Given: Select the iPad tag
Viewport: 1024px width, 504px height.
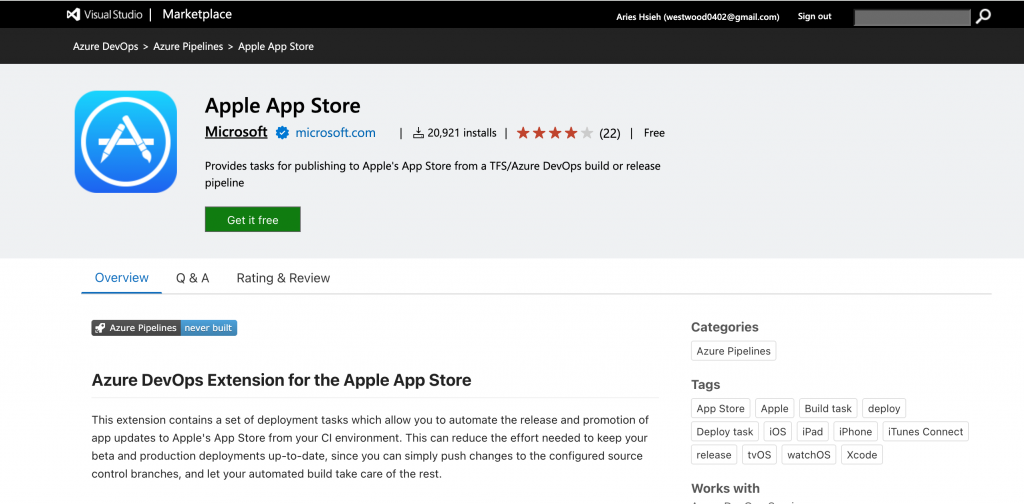Looking at the screenshot, I should tap(813, 432).
